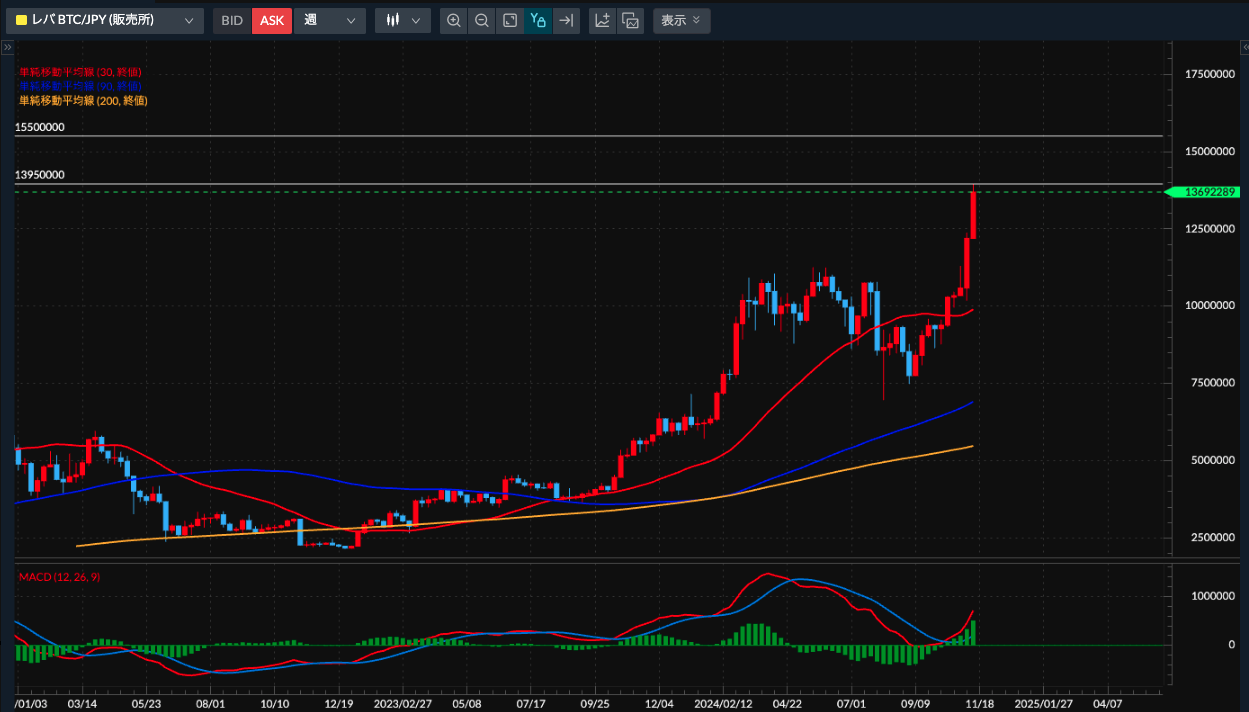Click the 17500000 price axis label
Image resolution: width=1249 pixels, height=712 pixels.
[x=1210, y=74]
